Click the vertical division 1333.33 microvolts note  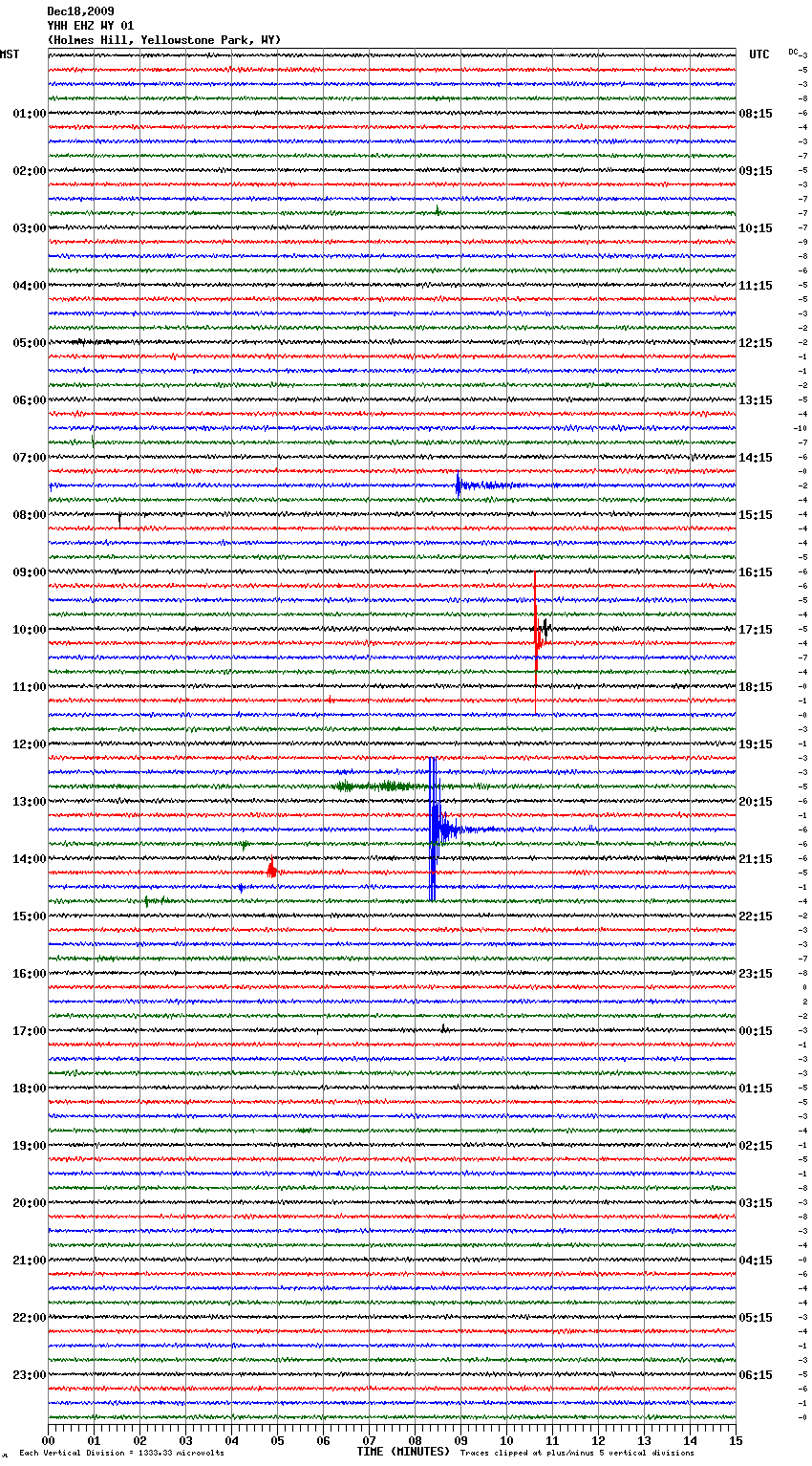pyautogui.click(x=121, y=1454)
